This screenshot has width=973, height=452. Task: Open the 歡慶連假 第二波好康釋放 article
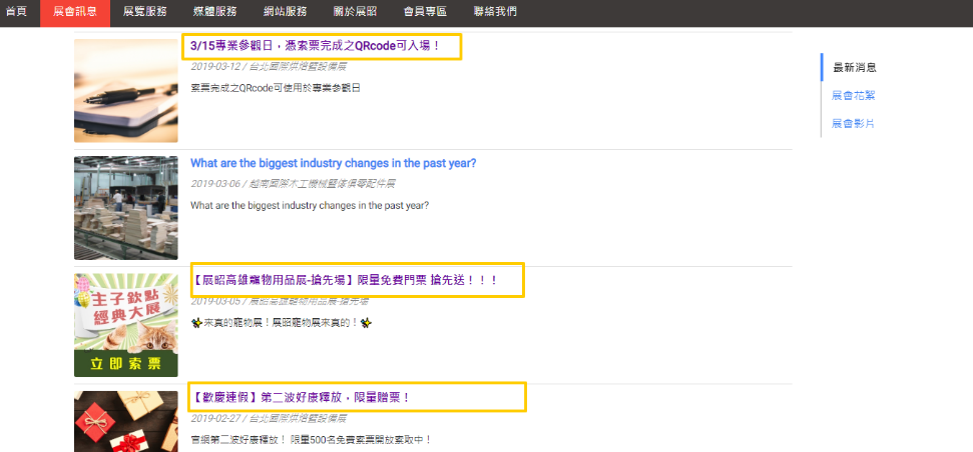pyautogui.click(x=301, y=397)
